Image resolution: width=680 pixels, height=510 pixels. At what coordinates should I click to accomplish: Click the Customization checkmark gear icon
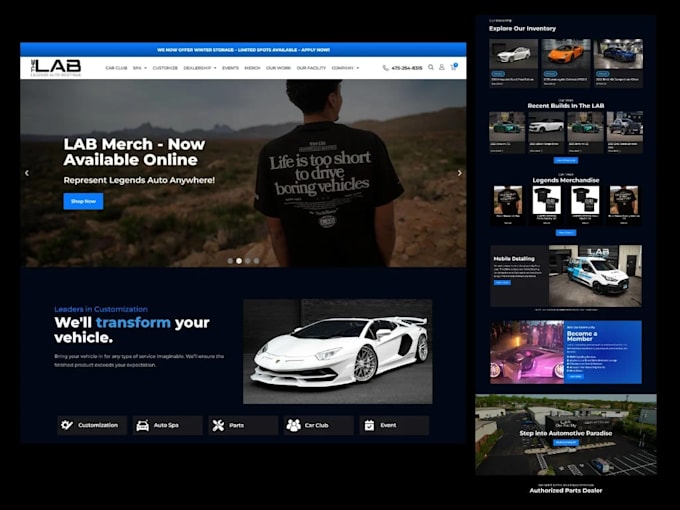click(67, 425)
